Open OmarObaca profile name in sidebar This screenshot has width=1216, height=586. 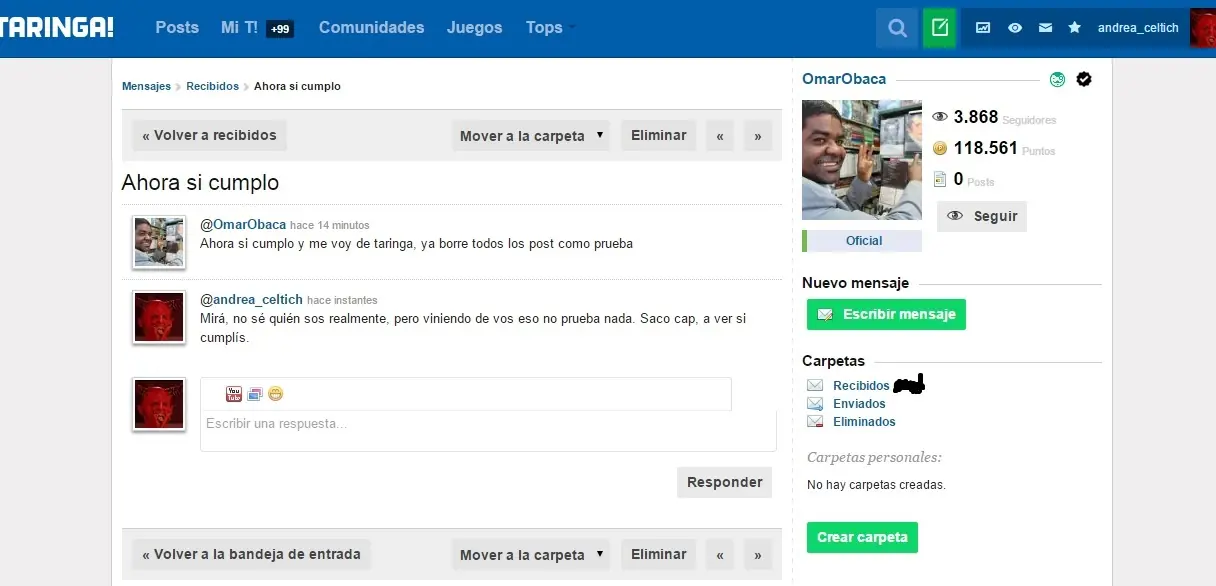844,79
